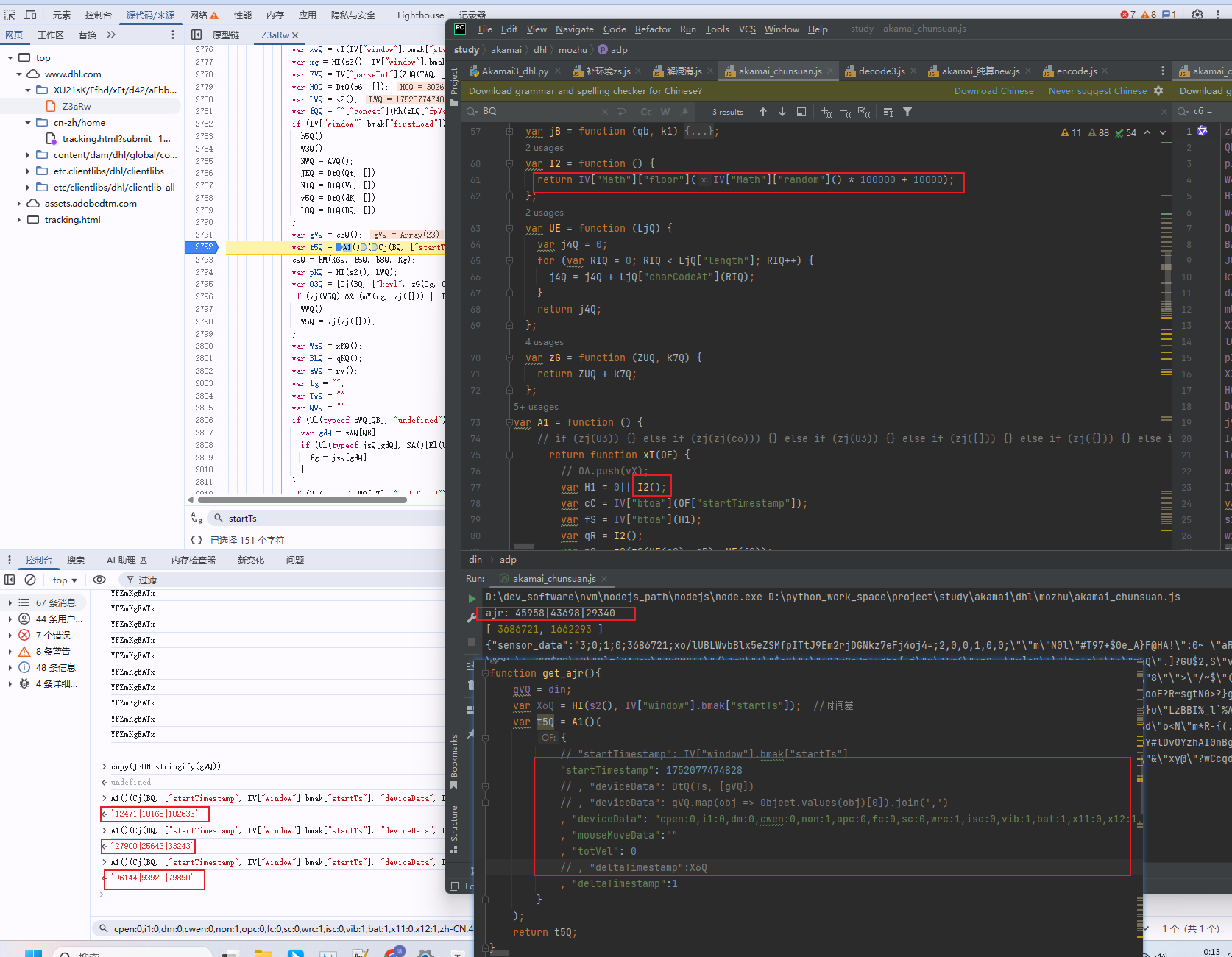Toggle Regex option in PyCharm search
The image size is (1232, 957).
coord(684,112)
